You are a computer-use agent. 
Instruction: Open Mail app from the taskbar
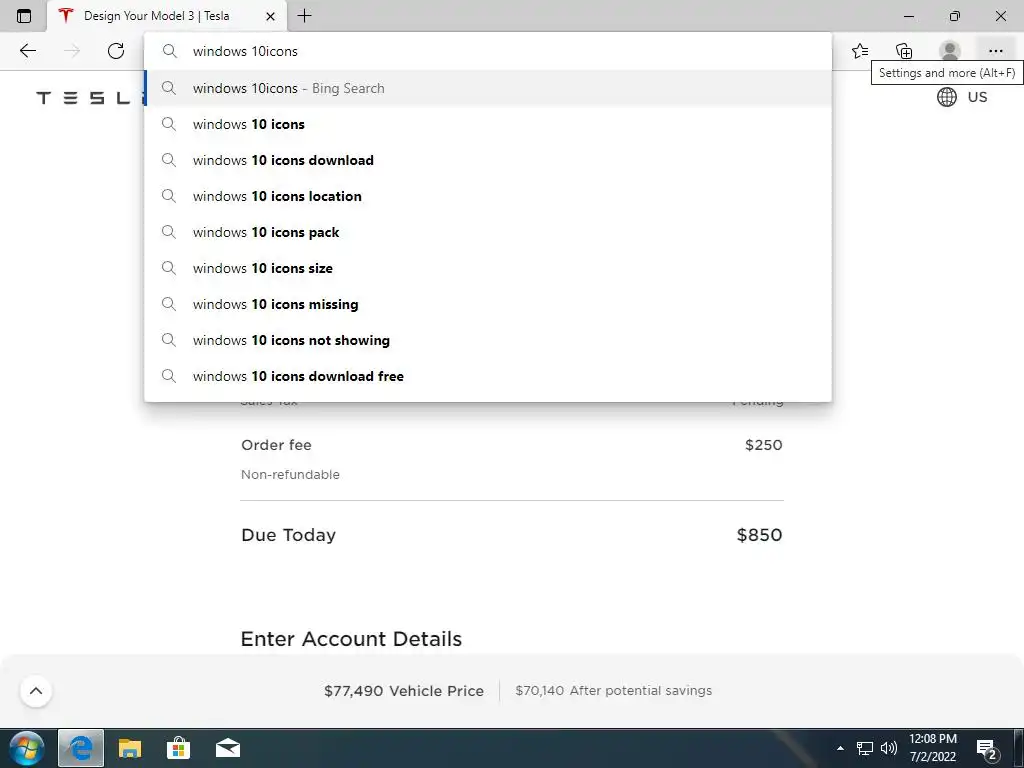pos(227,748)
